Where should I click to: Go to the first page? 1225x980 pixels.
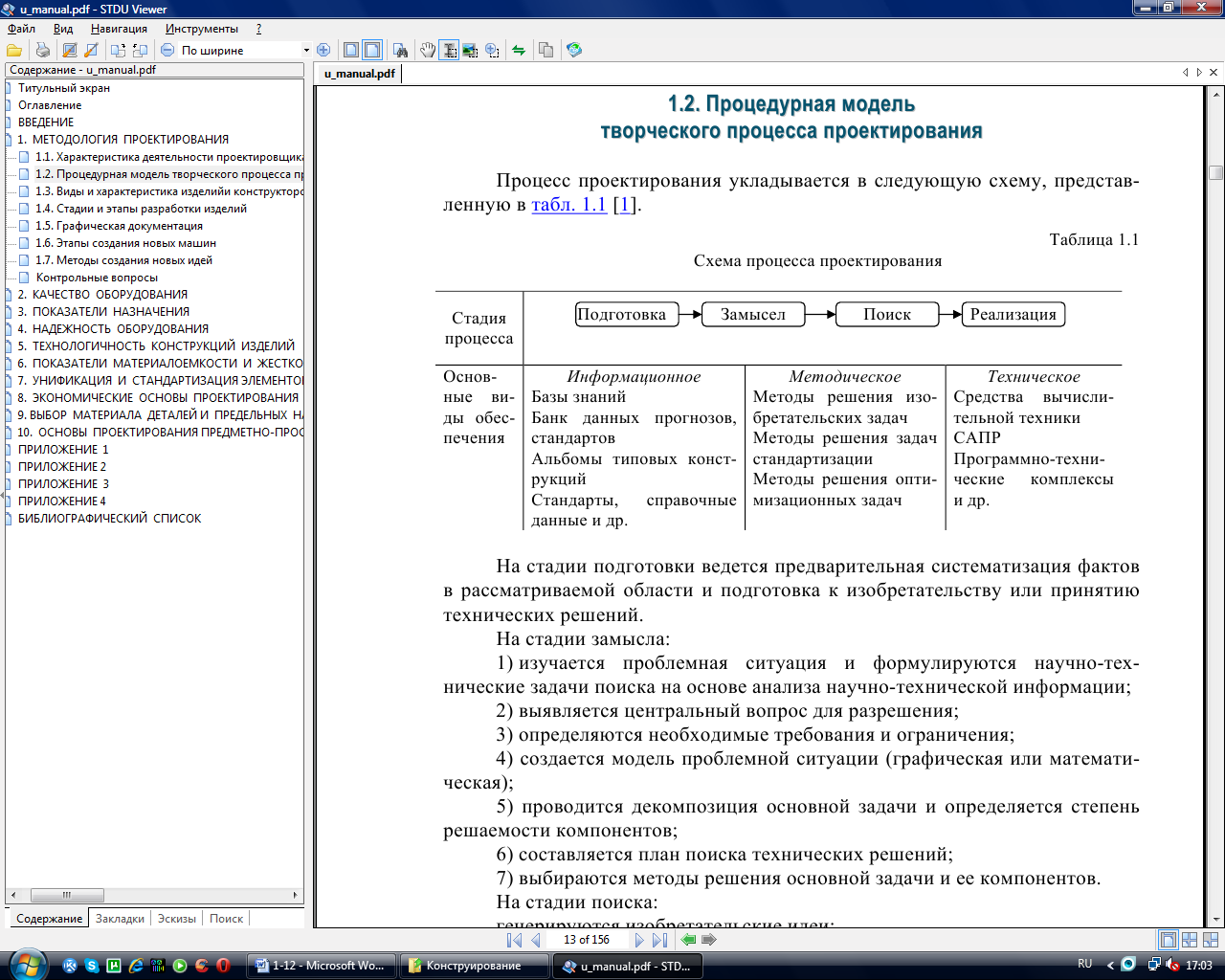(515, 940)
